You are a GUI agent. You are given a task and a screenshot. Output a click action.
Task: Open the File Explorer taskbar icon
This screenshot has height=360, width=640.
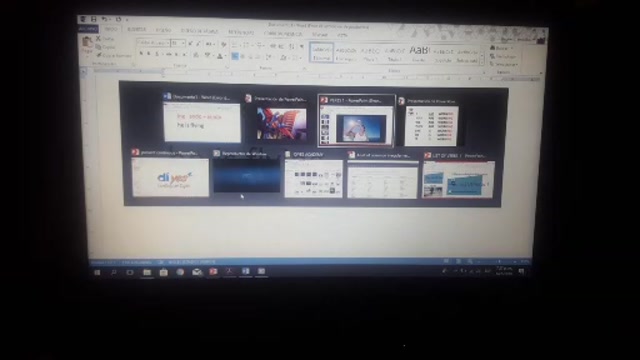coord(147,272)
